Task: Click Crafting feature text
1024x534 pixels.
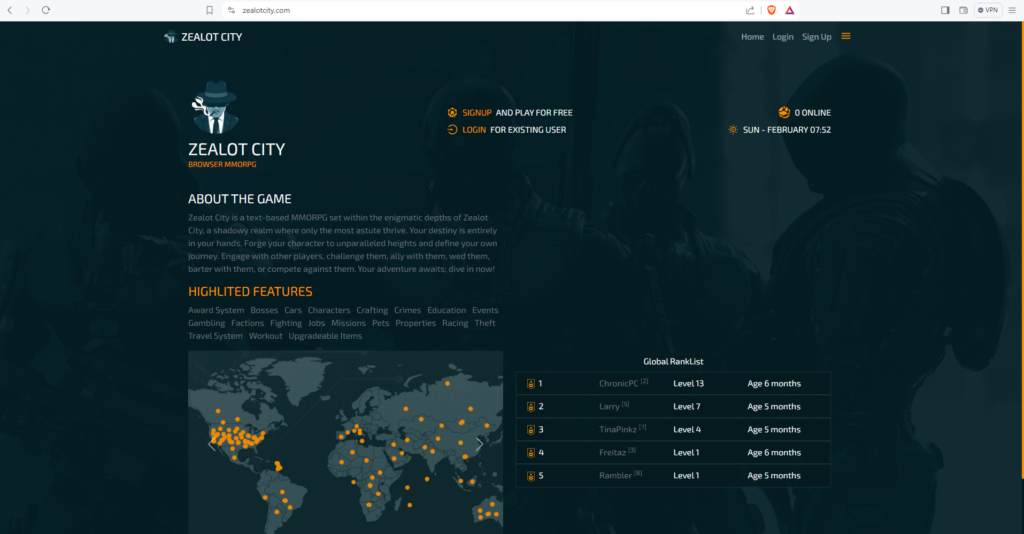Action: tap(372, 310)
